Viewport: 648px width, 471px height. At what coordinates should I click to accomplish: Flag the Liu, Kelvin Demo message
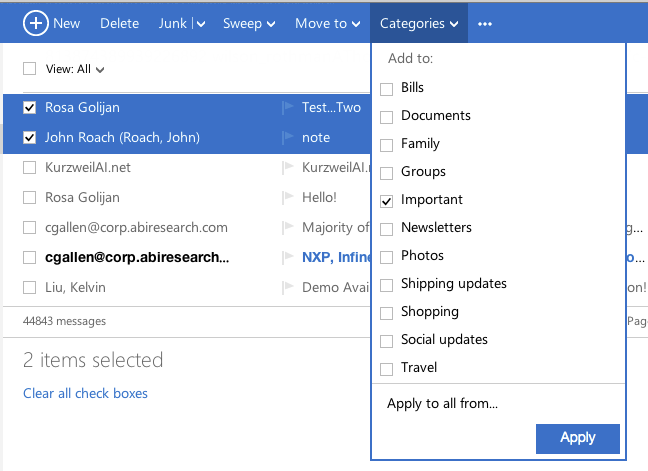click(288, 288)
